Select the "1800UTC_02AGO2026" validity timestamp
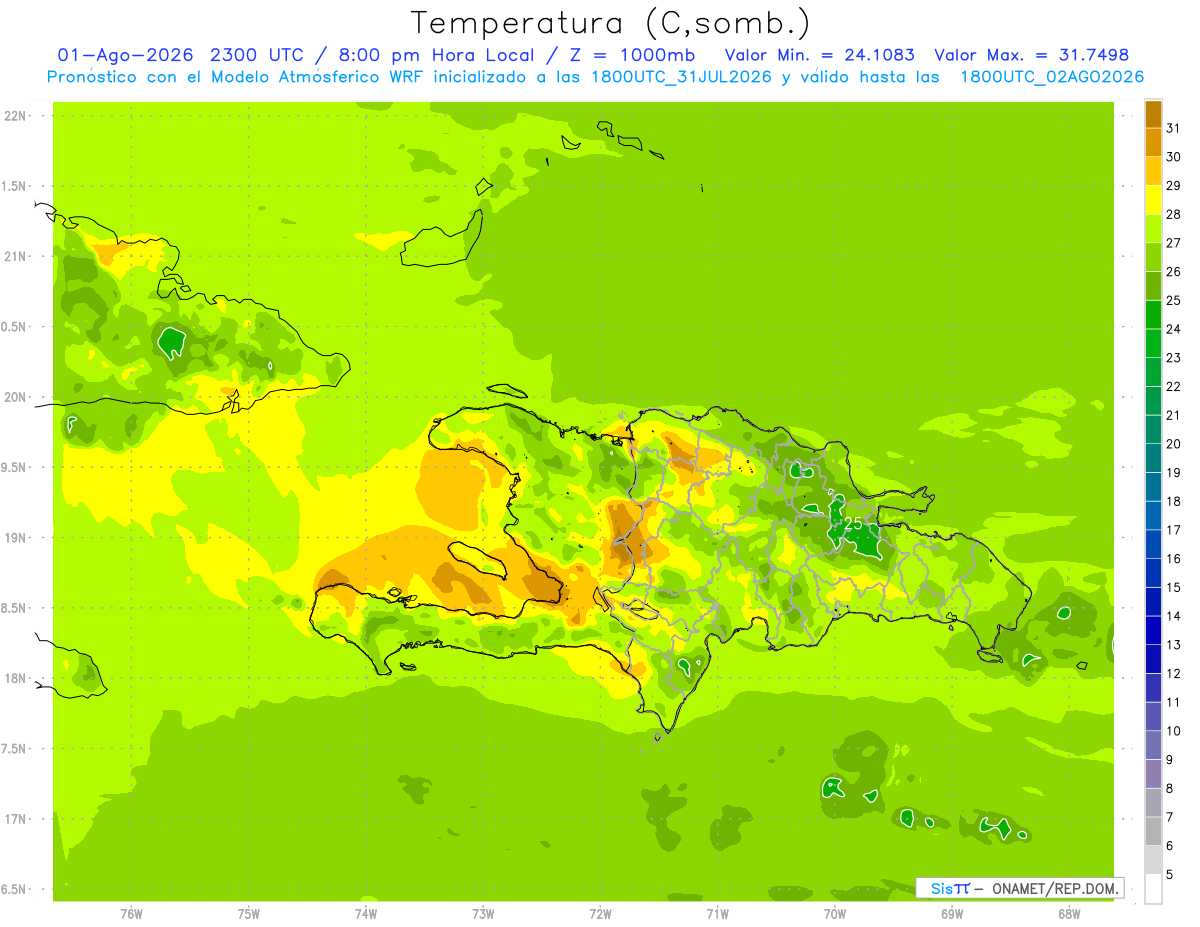This screenshot has width=1200, height=927. pyautogui.click(x=1052, y=77)
